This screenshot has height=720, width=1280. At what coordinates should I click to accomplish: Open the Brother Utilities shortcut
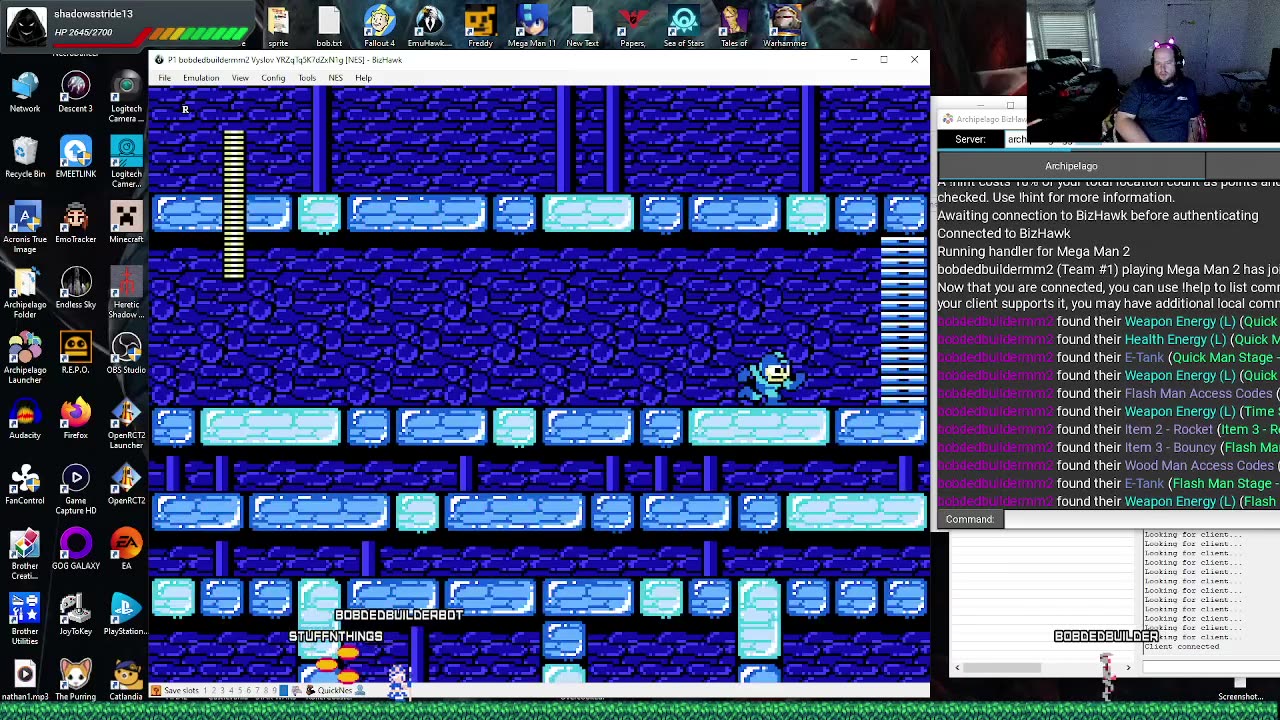click(x=25, y=619)
